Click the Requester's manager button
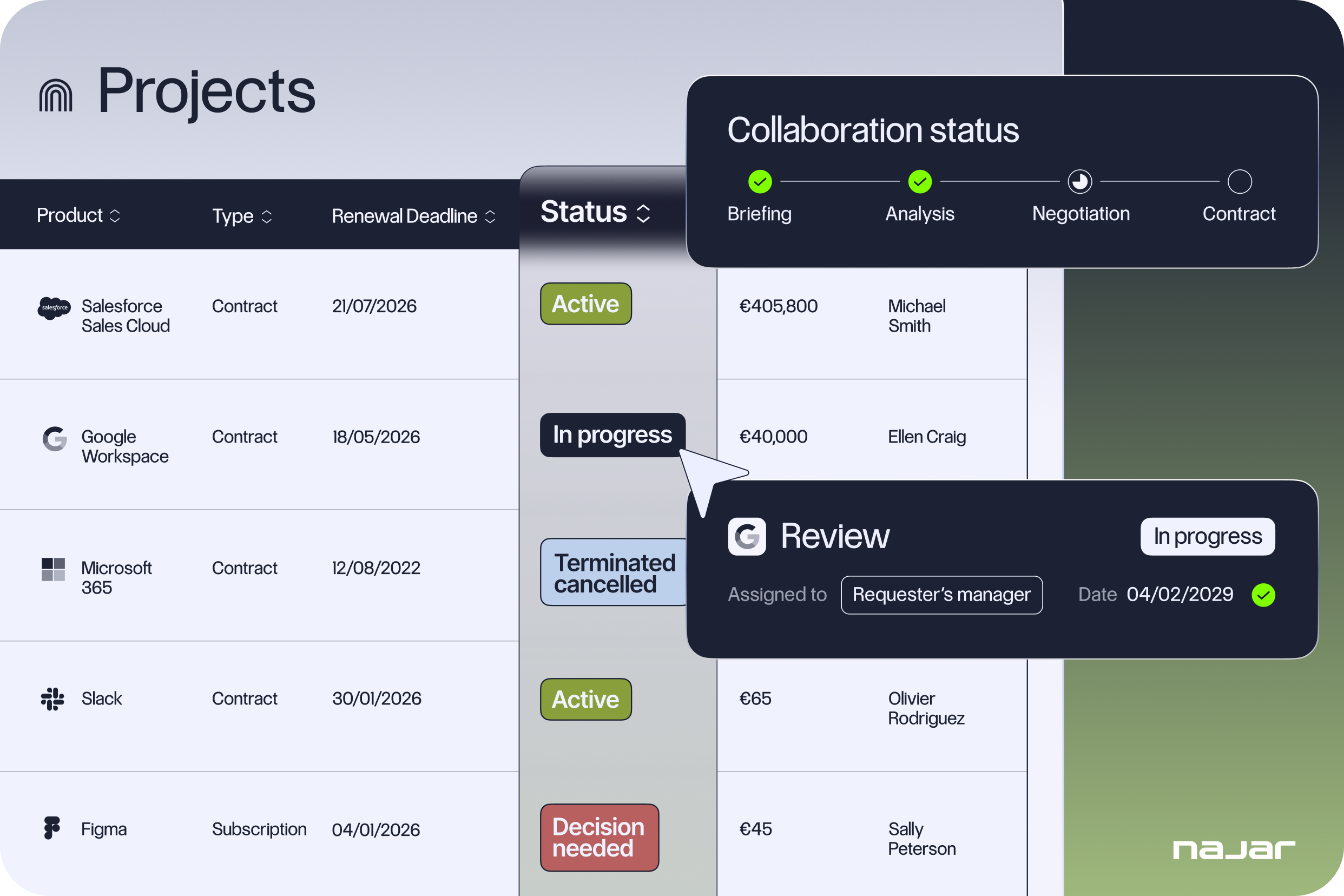1344x896 pixels. tap(941, 595)
